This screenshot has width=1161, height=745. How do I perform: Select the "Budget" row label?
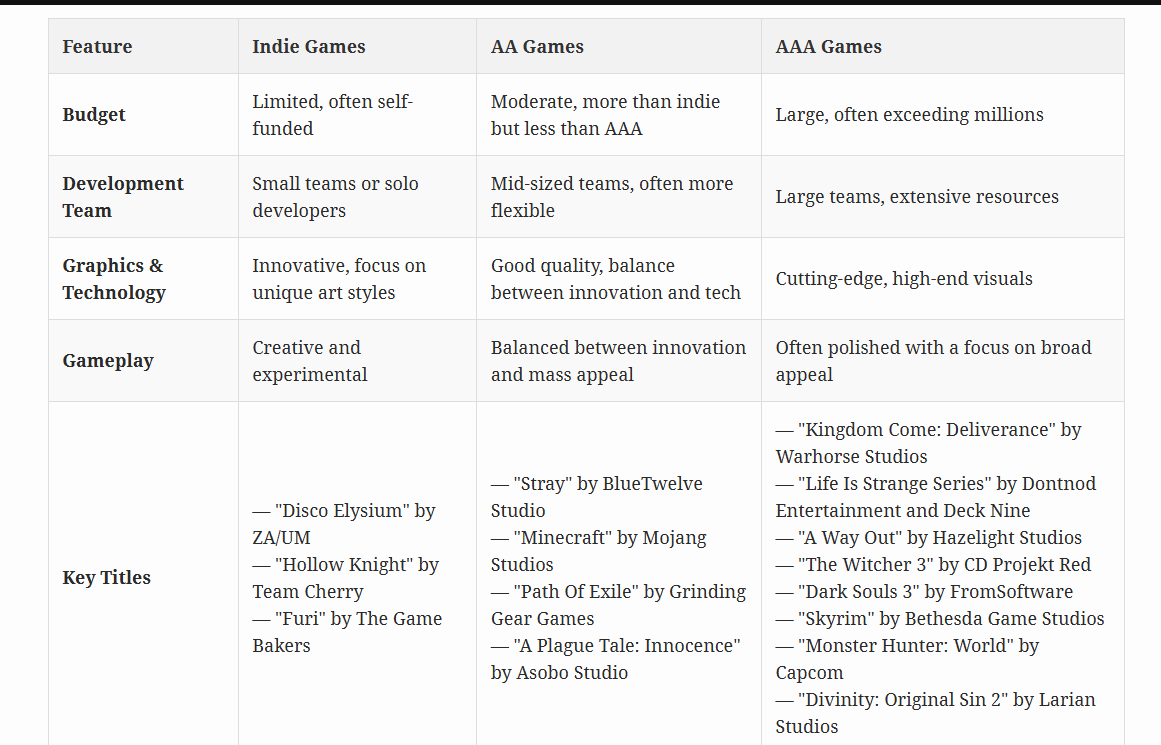click(94, 115)
